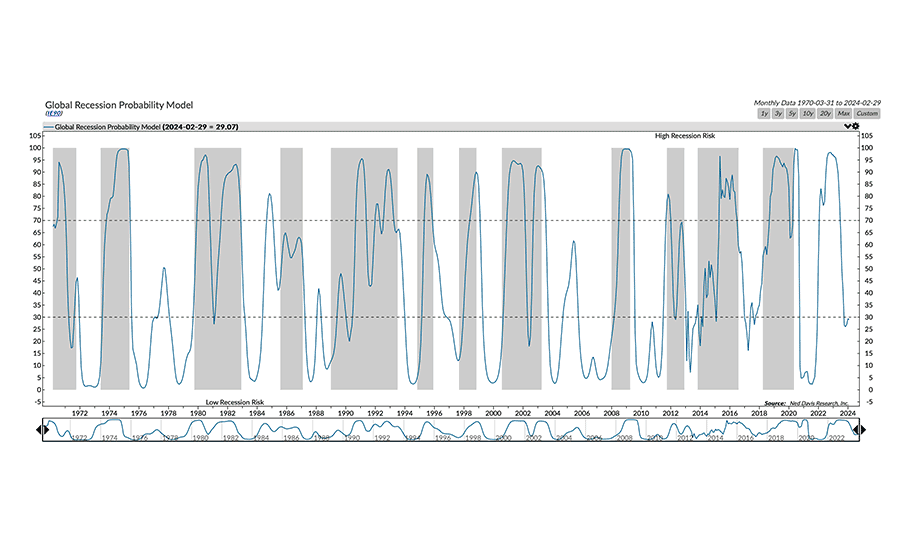The width and height of the screenshot is (900, 550).
Task: Select the 1y time range
Action: pyautogui.click(x=764, y=114)
